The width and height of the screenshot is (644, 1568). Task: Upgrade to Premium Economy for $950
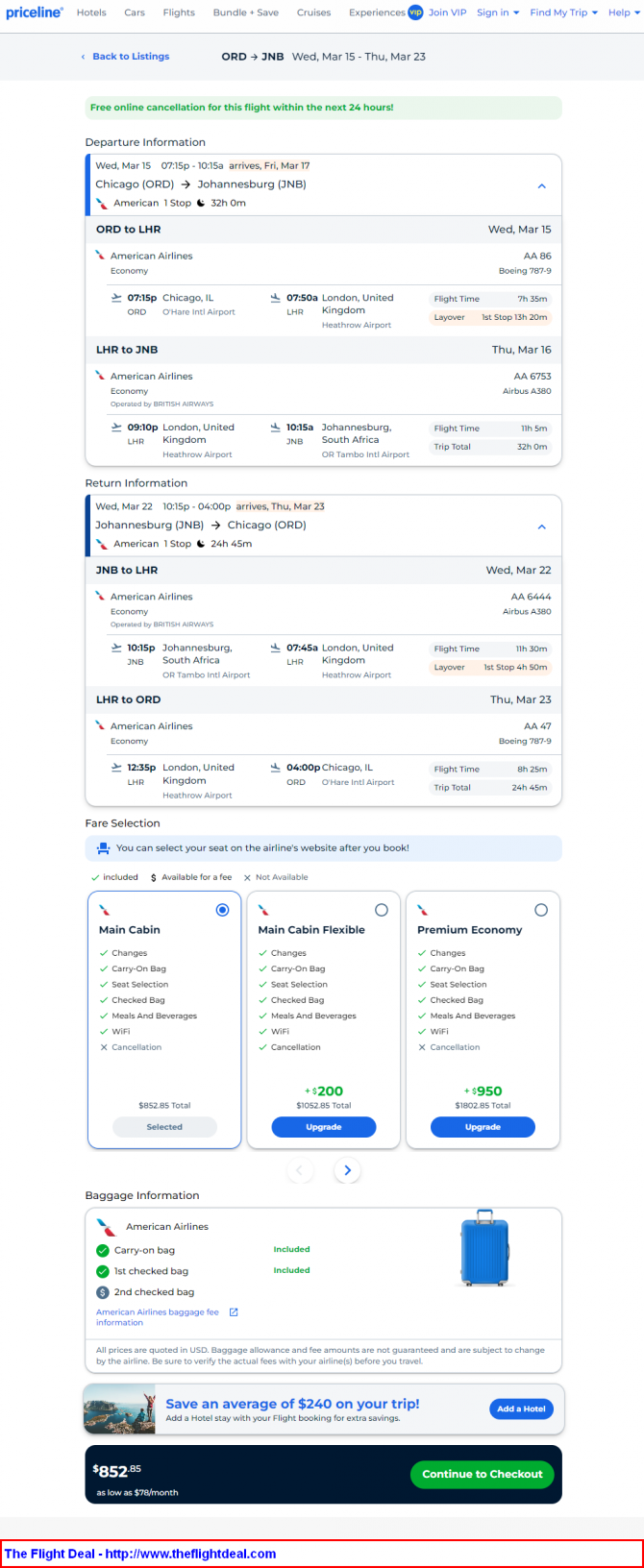pyautogui.click(x=483, y=1127)
